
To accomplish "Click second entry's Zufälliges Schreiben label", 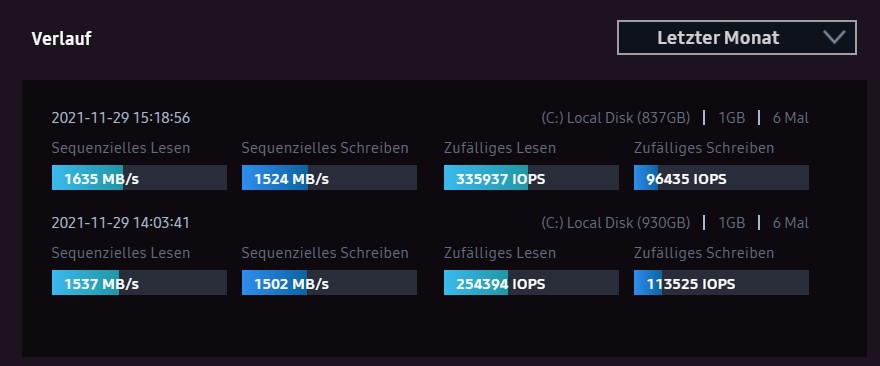I will (704, 253).
